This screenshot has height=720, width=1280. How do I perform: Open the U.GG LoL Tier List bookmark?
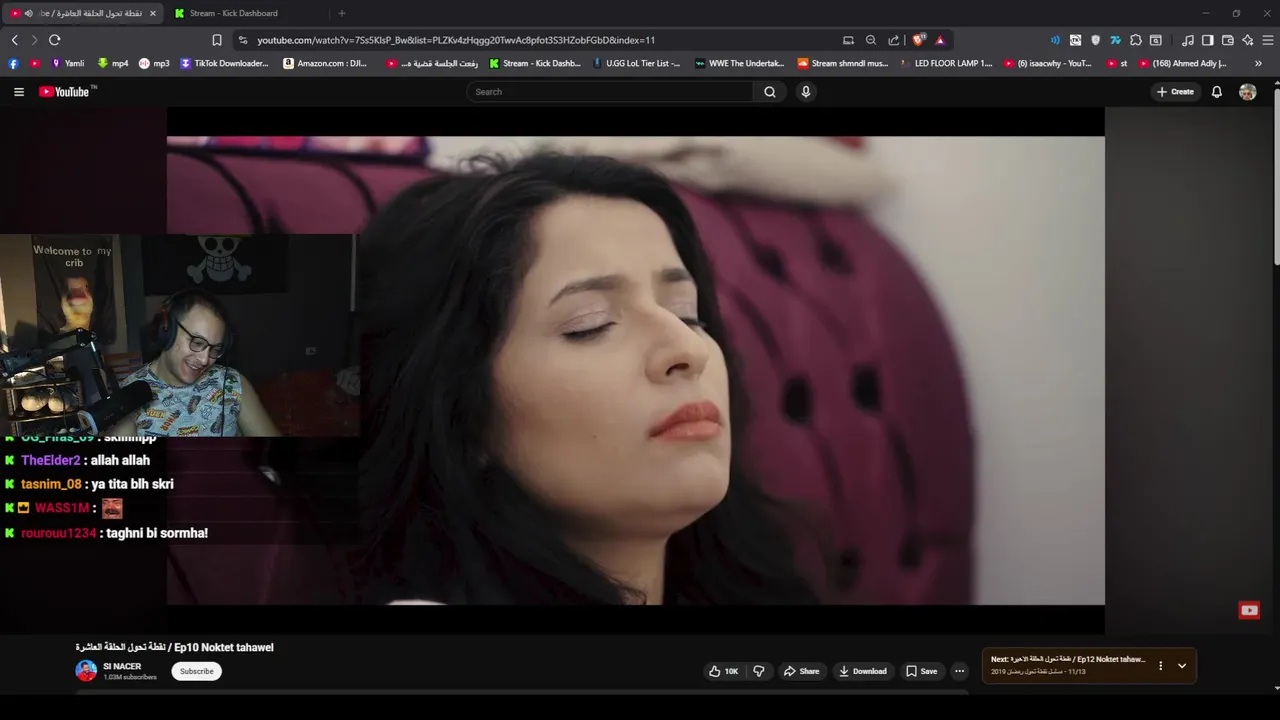coord(637,63)
